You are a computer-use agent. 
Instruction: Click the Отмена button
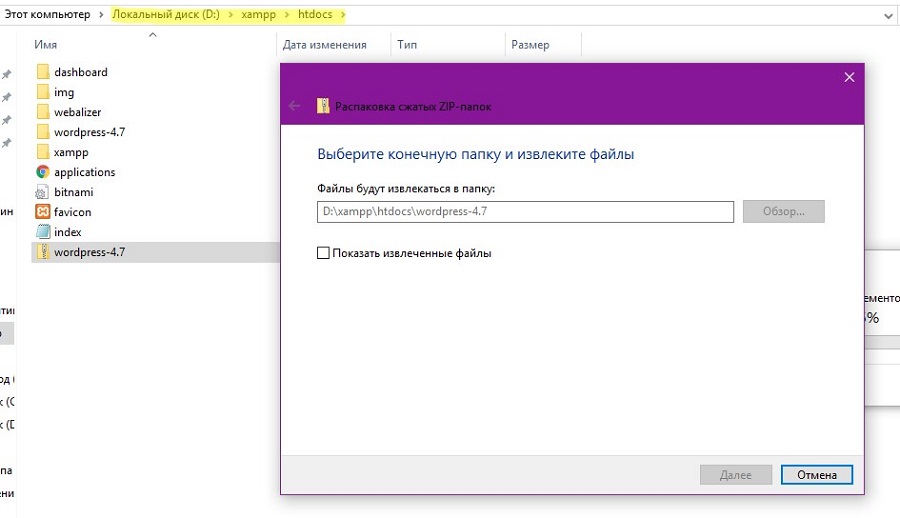[x=817, y=475]
